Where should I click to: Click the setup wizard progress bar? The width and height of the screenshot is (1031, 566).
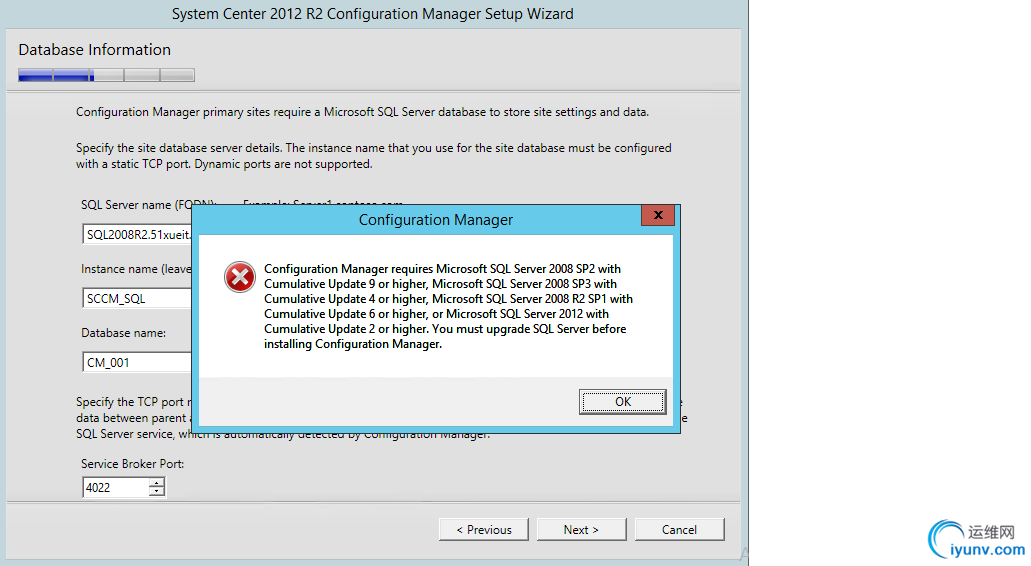[x=106, y=75]
